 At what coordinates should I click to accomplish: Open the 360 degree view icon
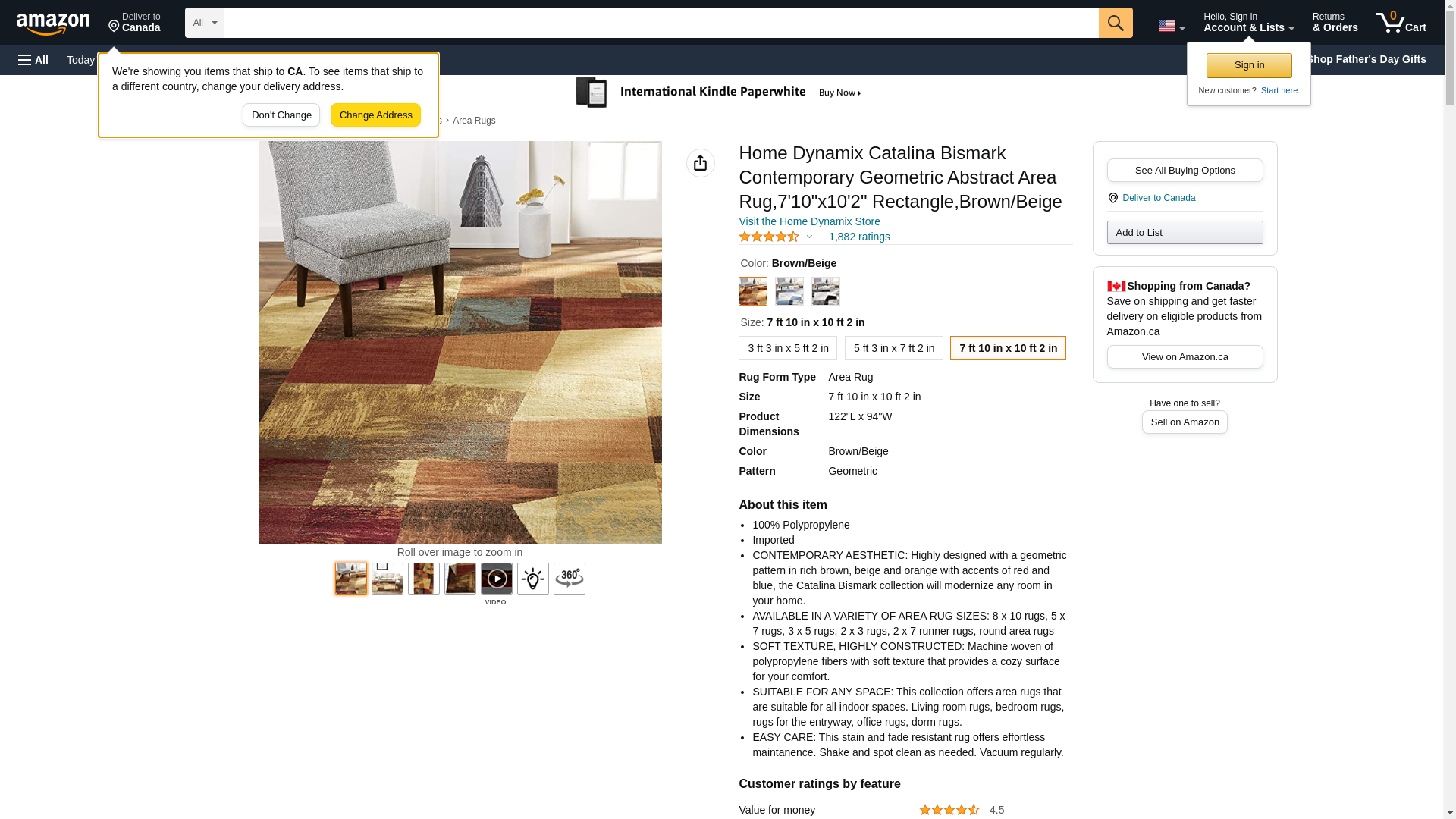pyautogui.click(x=570, y=579)
